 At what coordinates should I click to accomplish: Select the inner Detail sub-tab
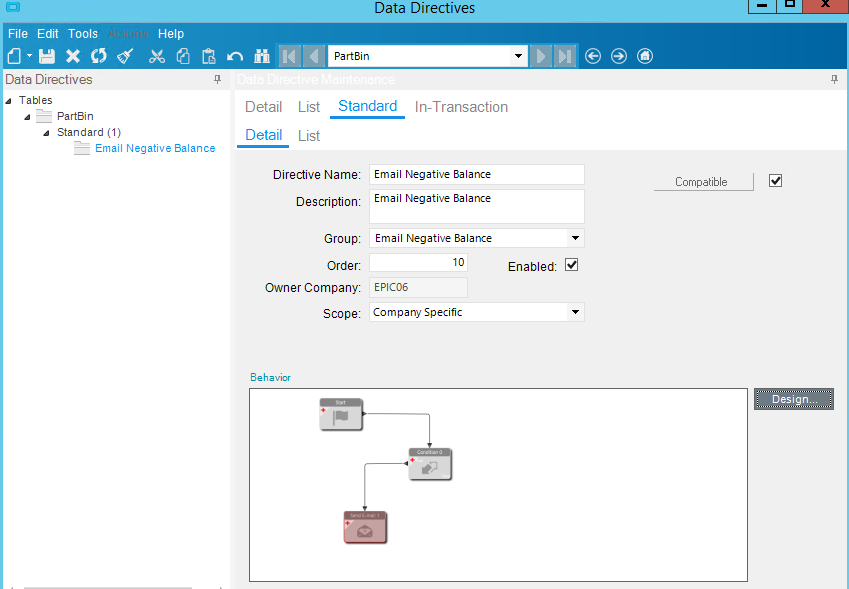[264, 135]
